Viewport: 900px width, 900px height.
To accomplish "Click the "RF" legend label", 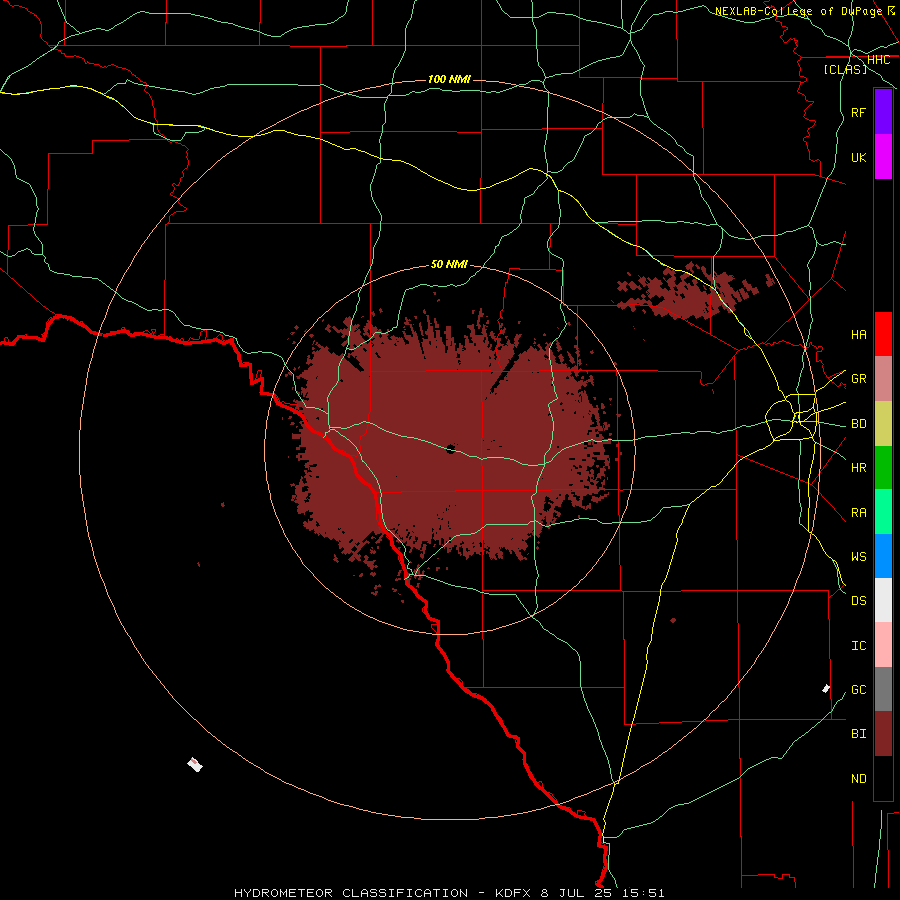I will coord(858,112).
